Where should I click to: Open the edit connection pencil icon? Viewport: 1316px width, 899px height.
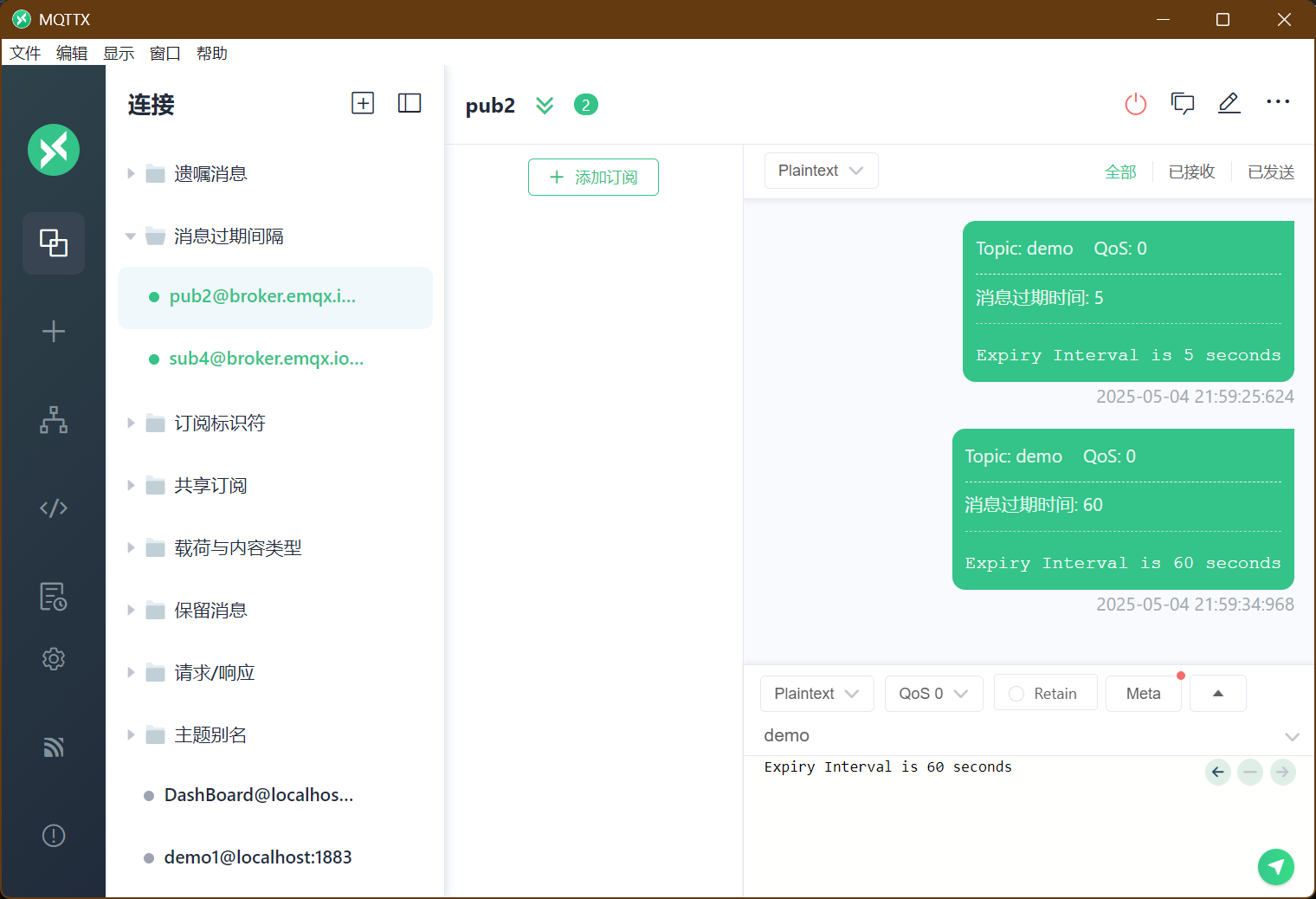pos(1229,103)
